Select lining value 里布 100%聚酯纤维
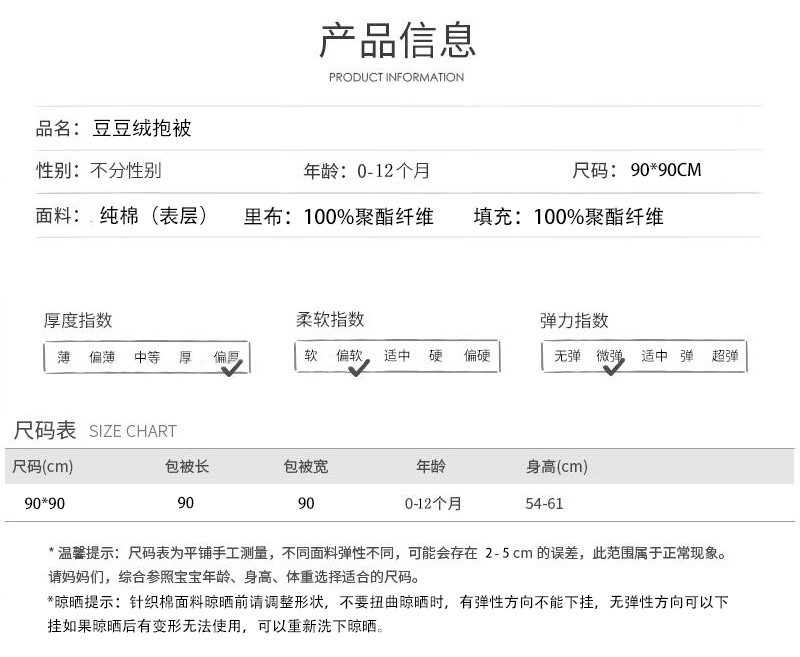The image size is (800, 657). pyautogui.click(x=338, y=216)
